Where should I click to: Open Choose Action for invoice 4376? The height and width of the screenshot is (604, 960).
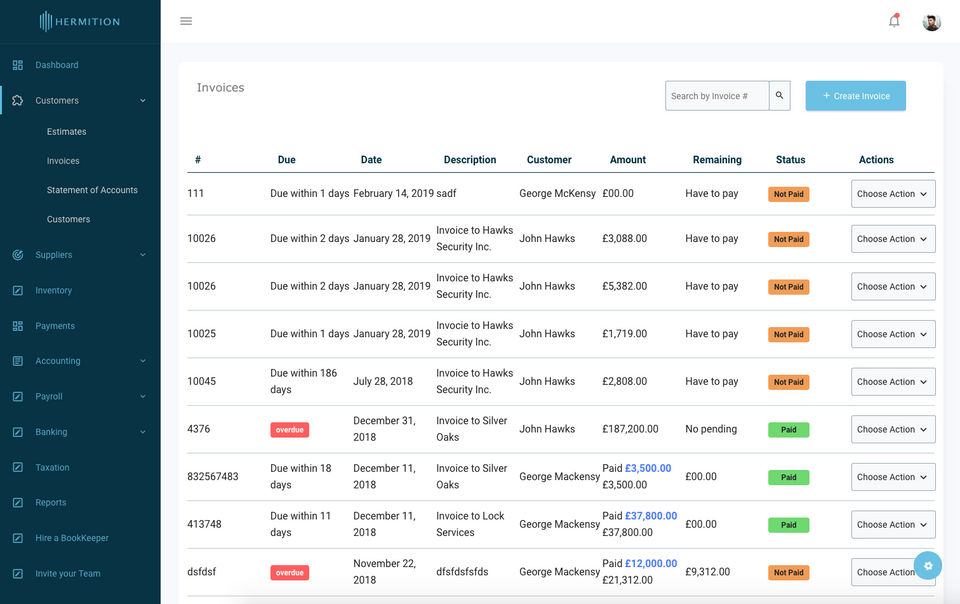[893, 430]
